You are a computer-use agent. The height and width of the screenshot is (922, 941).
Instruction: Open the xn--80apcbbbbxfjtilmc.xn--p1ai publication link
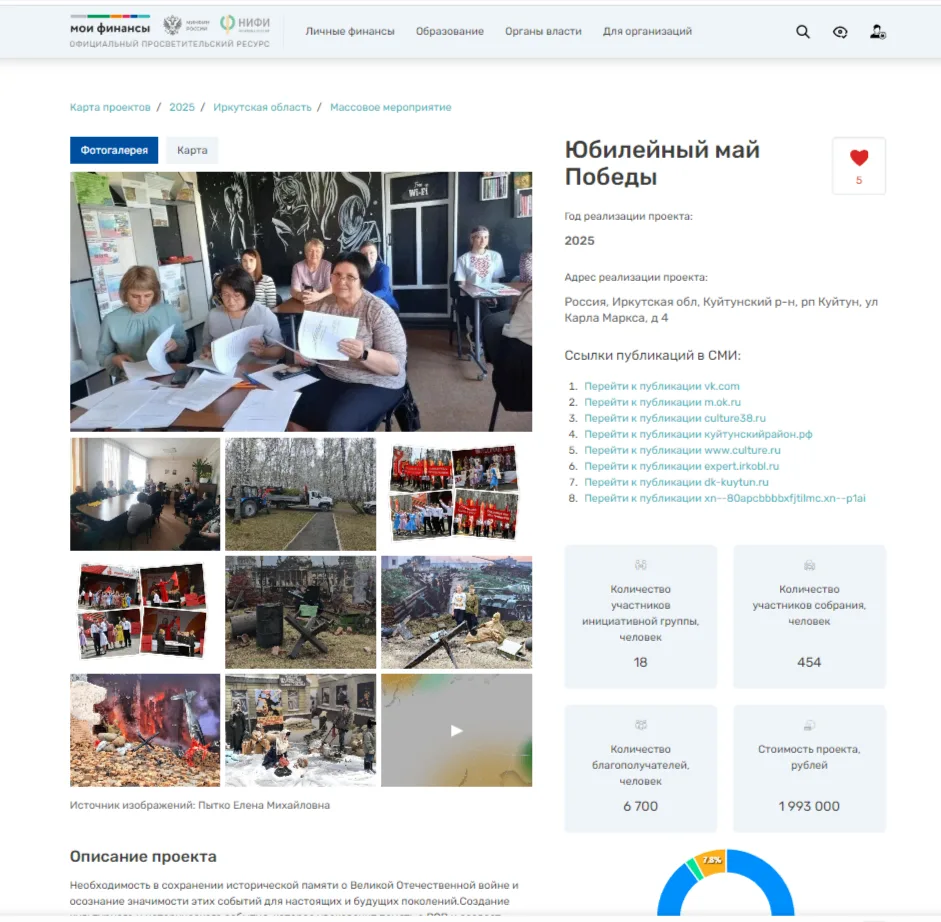725,498
